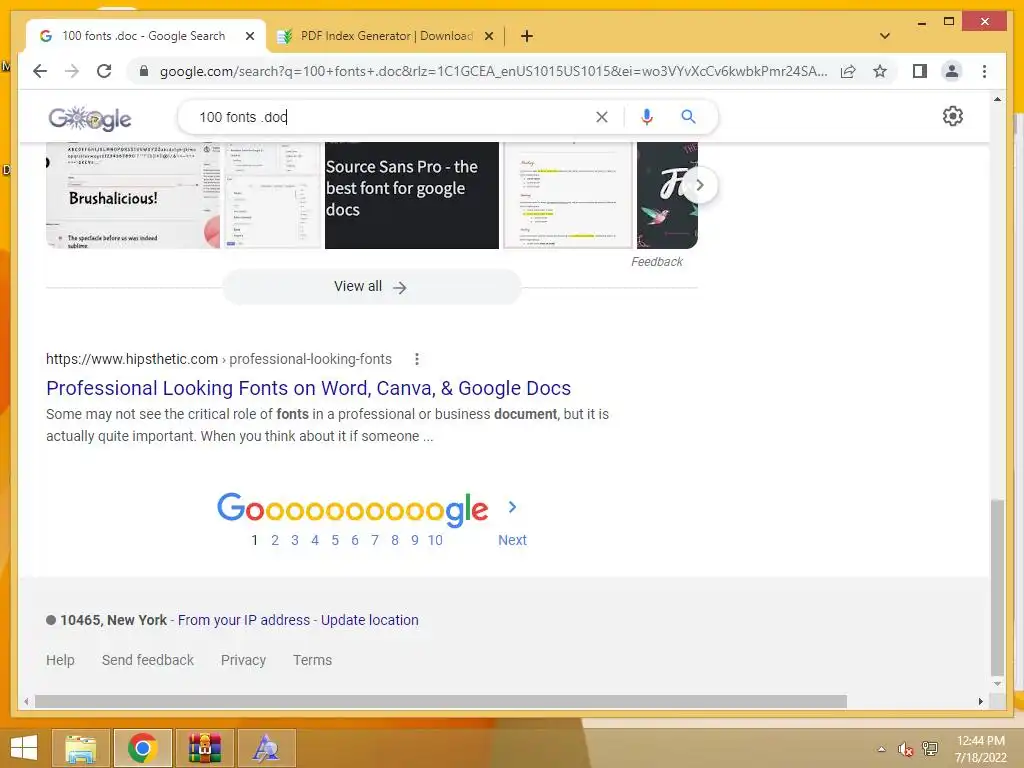Switch to the PDF Index Generator tab
This screenshot has width=1024, height=768.
coord(386,36)
